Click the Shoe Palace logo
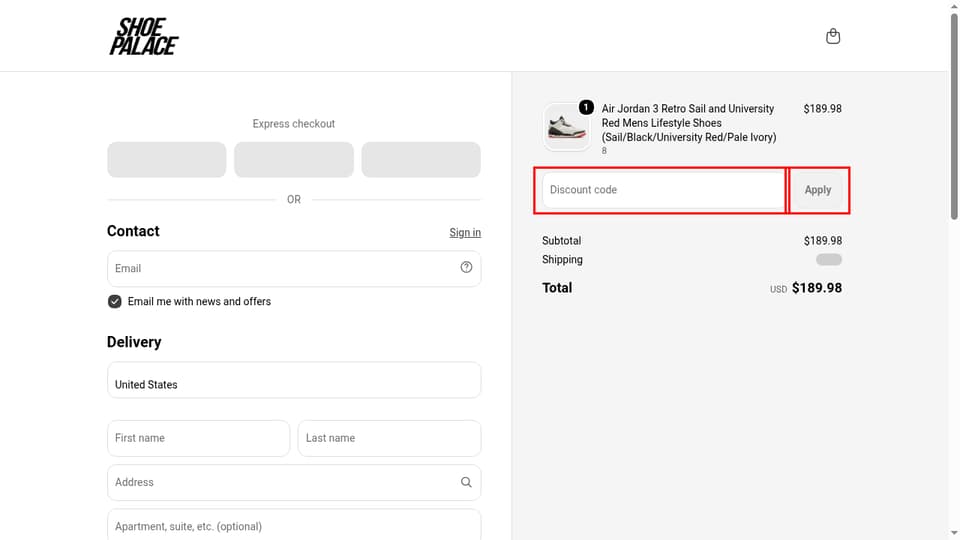960x540 pixels. coord(144,37)
